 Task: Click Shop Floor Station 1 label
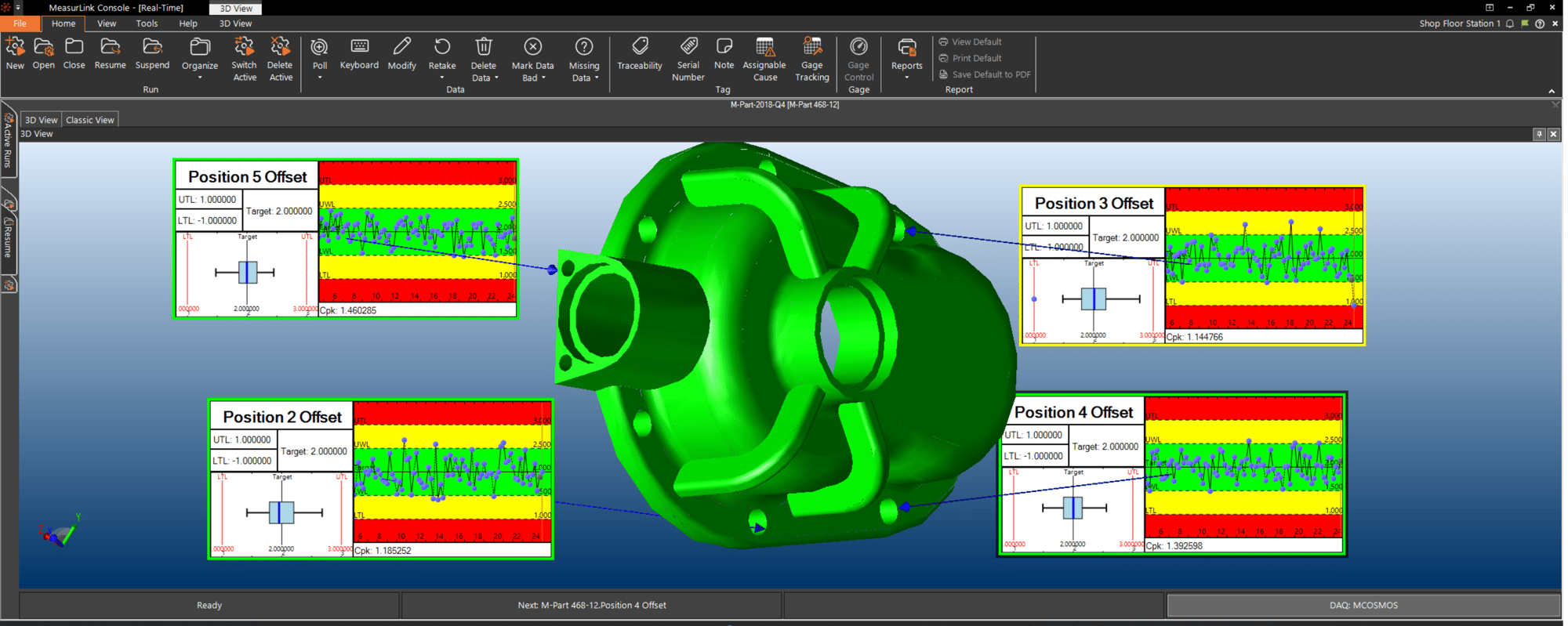coord(1459,24)
